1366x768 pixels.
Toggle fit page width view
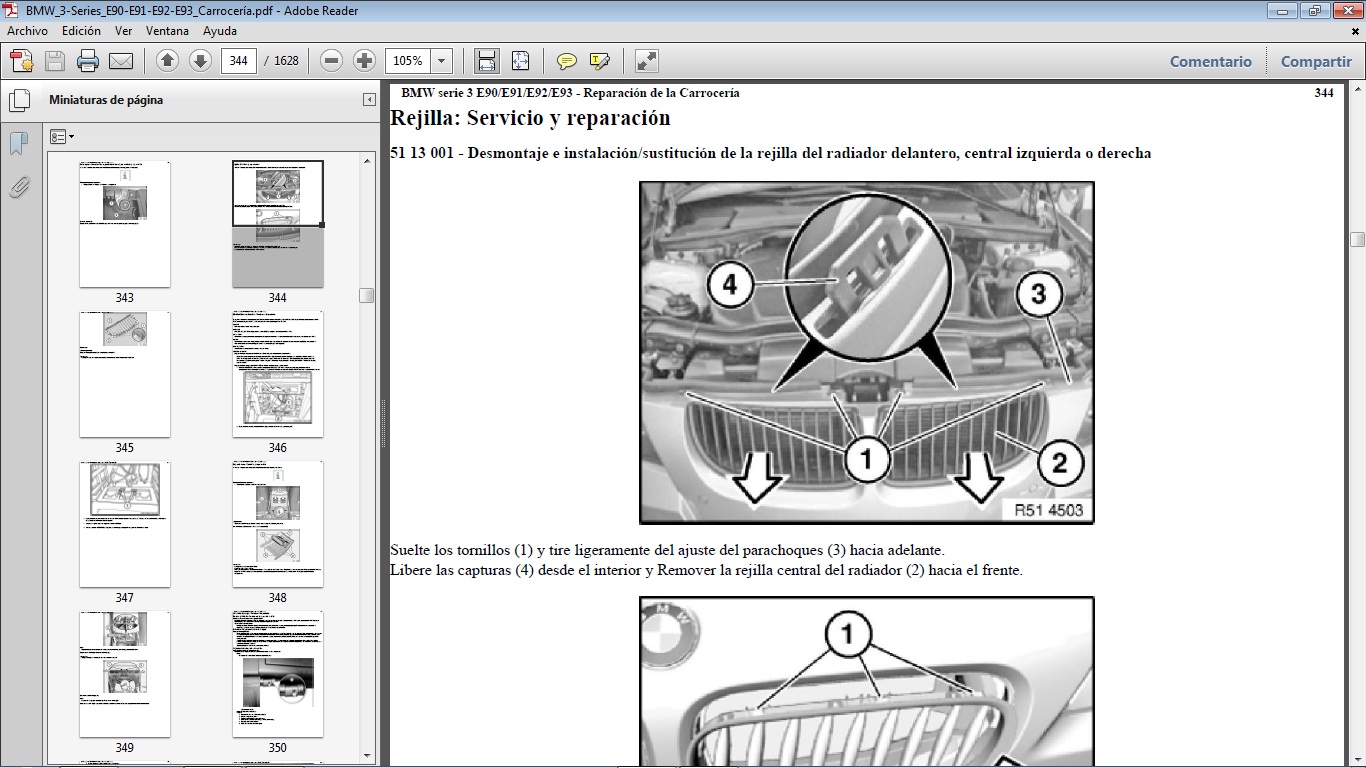coord(486,61)
